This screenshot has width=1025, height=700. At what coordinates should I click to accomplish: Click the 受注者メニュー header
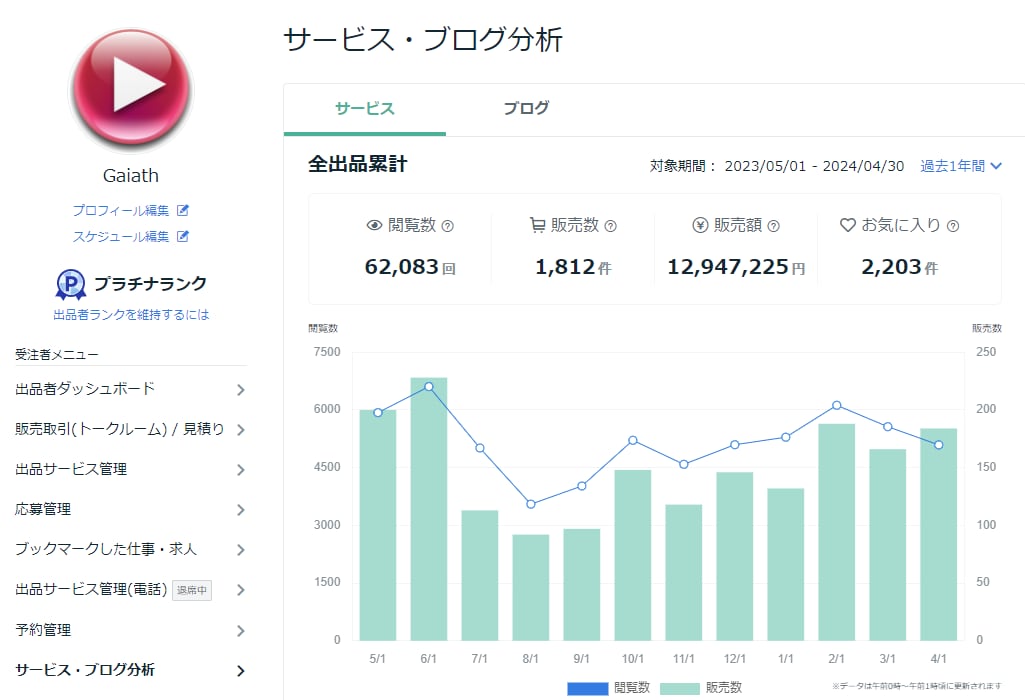click(x=57, y=355)
